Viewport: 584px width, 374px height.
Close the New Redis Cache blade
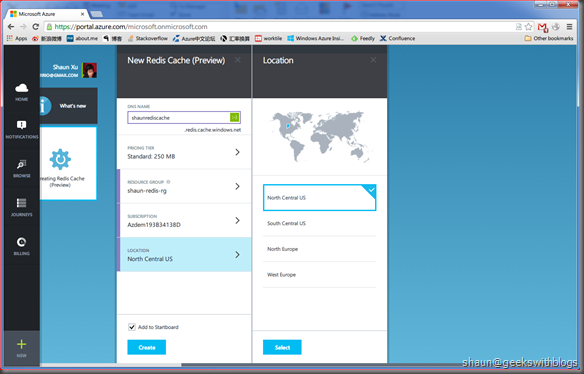point(238,60)
